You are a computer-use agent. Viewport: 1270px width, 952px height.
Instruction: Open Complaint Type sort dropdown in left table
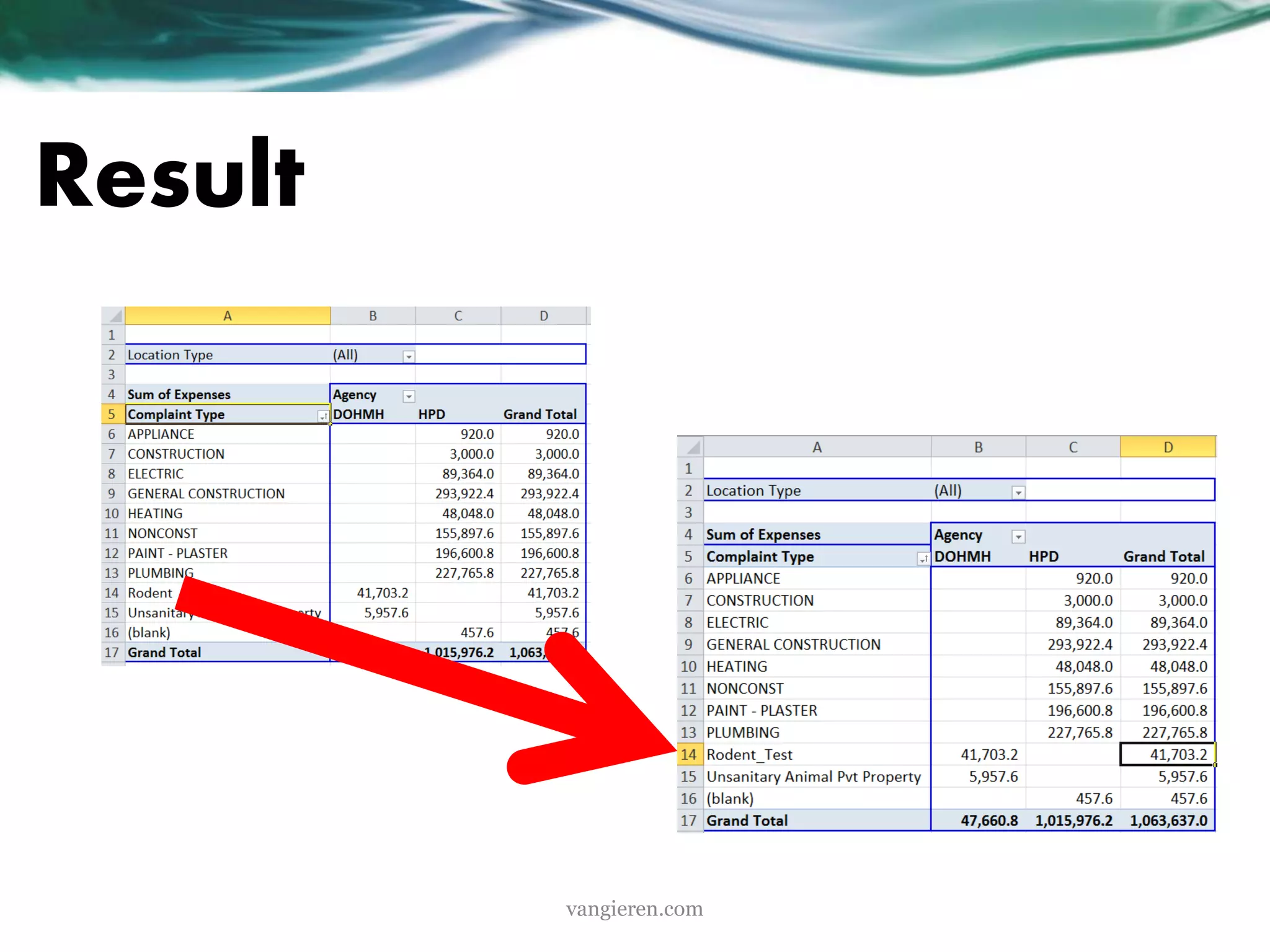pos(322,416)
